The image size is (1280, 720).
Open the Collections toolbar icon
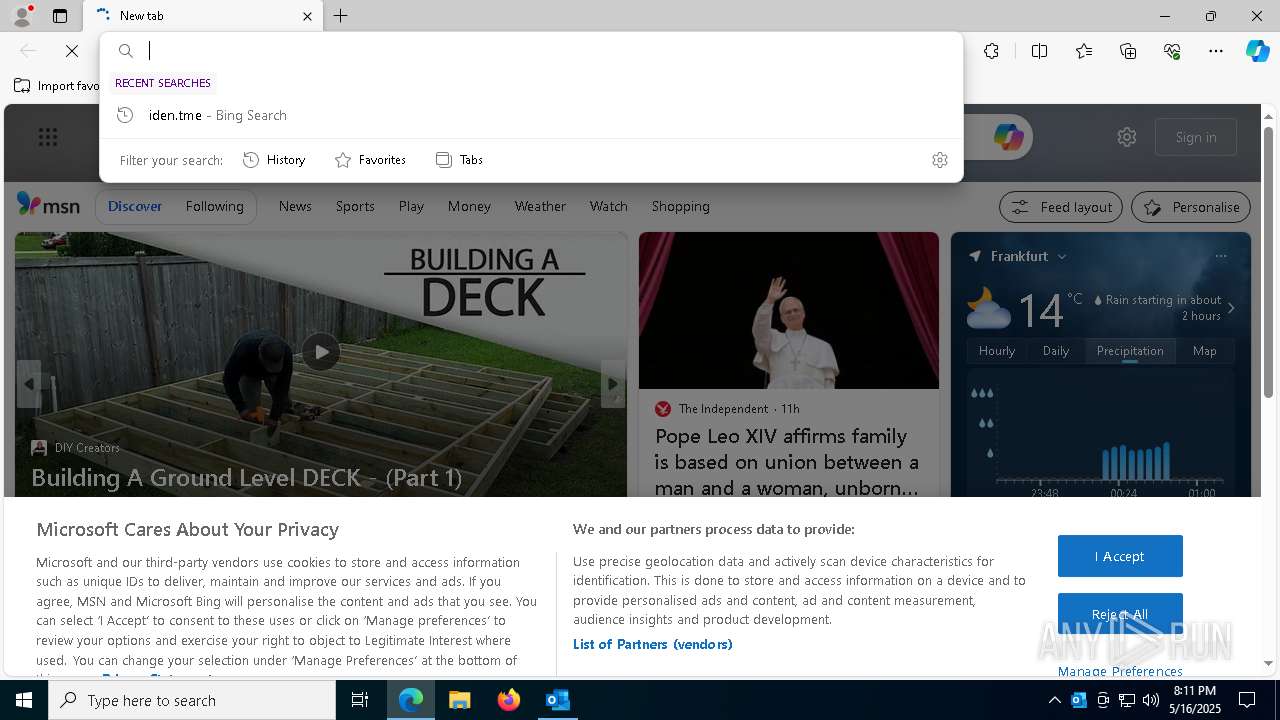[1128, 51]
